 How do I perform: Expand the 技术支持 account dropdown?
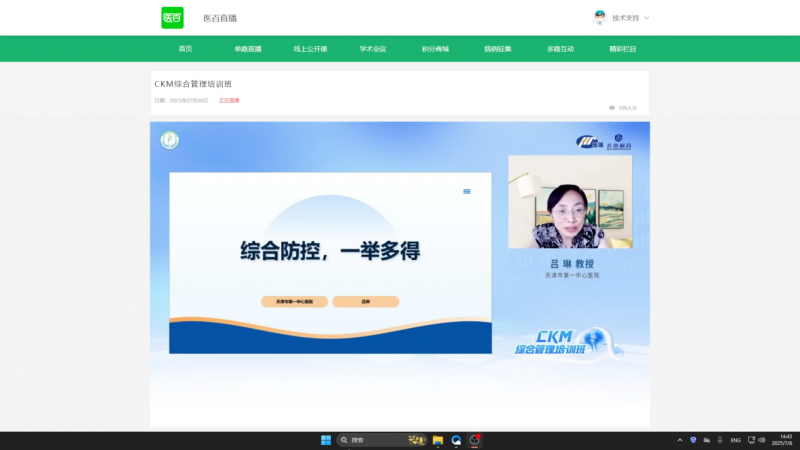coord(646,18)
